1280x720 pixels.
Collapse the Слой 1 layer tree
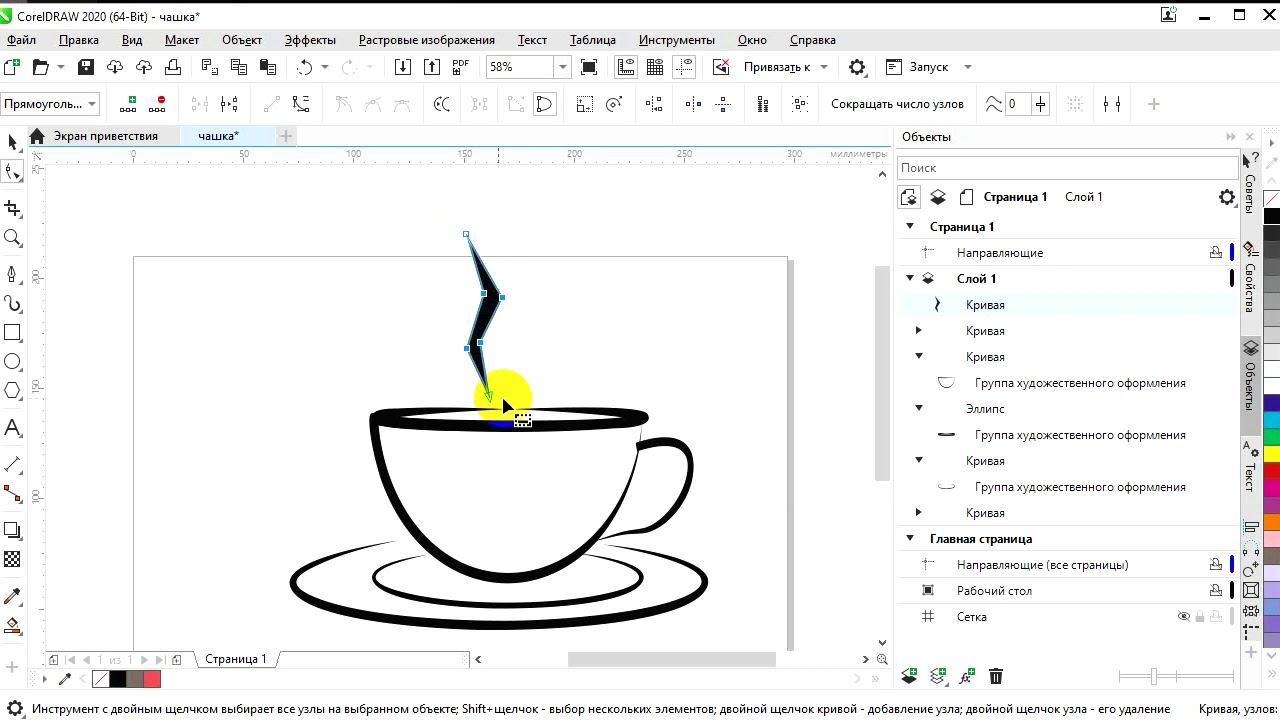tap(910, 279)
